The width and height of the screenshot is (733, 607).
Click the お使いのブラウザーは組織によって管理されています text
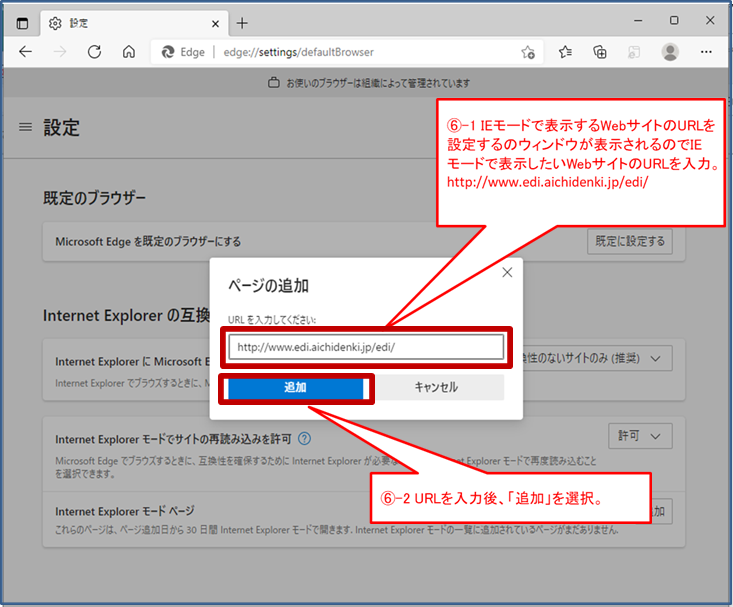tap(378, 83)
